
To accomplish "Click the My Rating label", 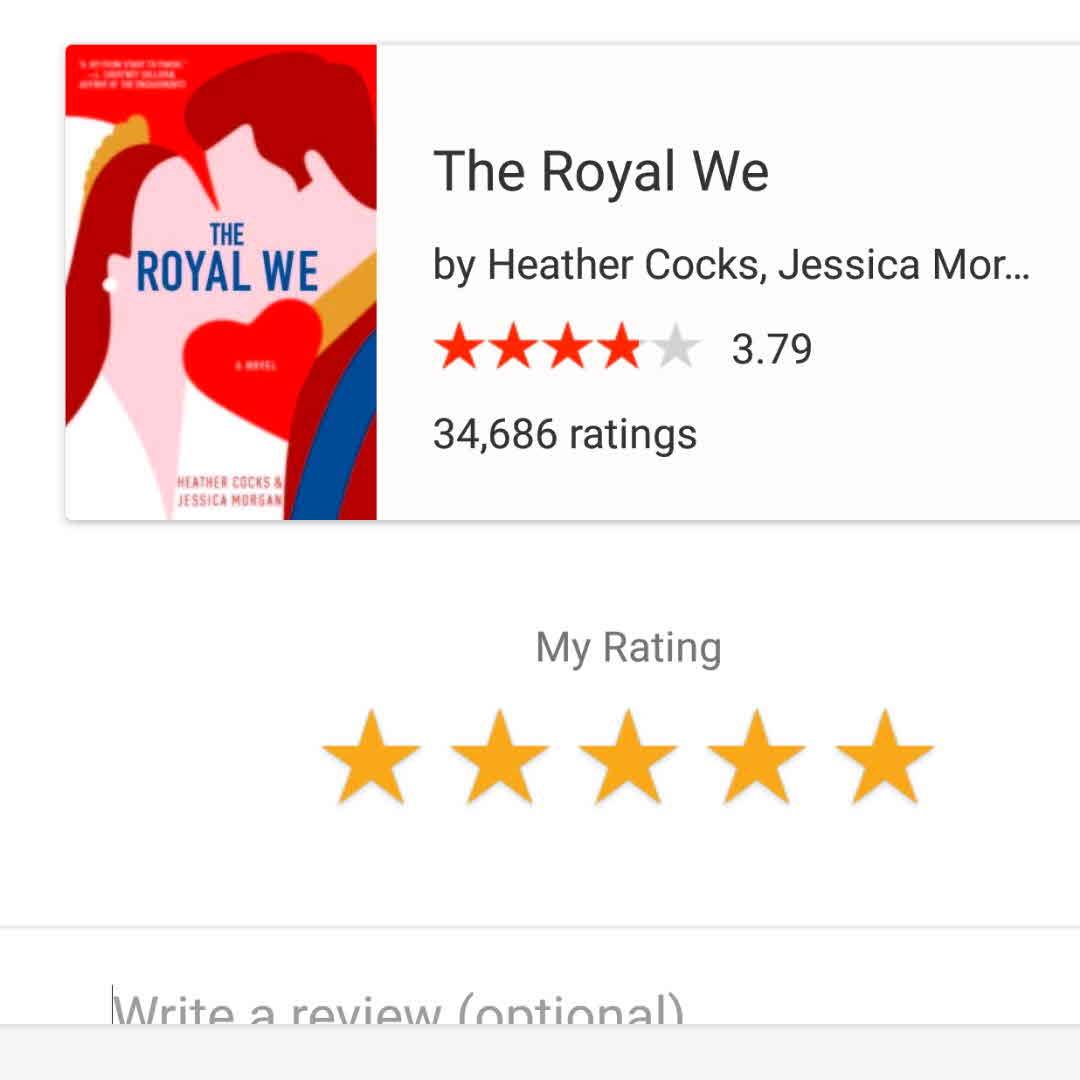I will 628,648.
